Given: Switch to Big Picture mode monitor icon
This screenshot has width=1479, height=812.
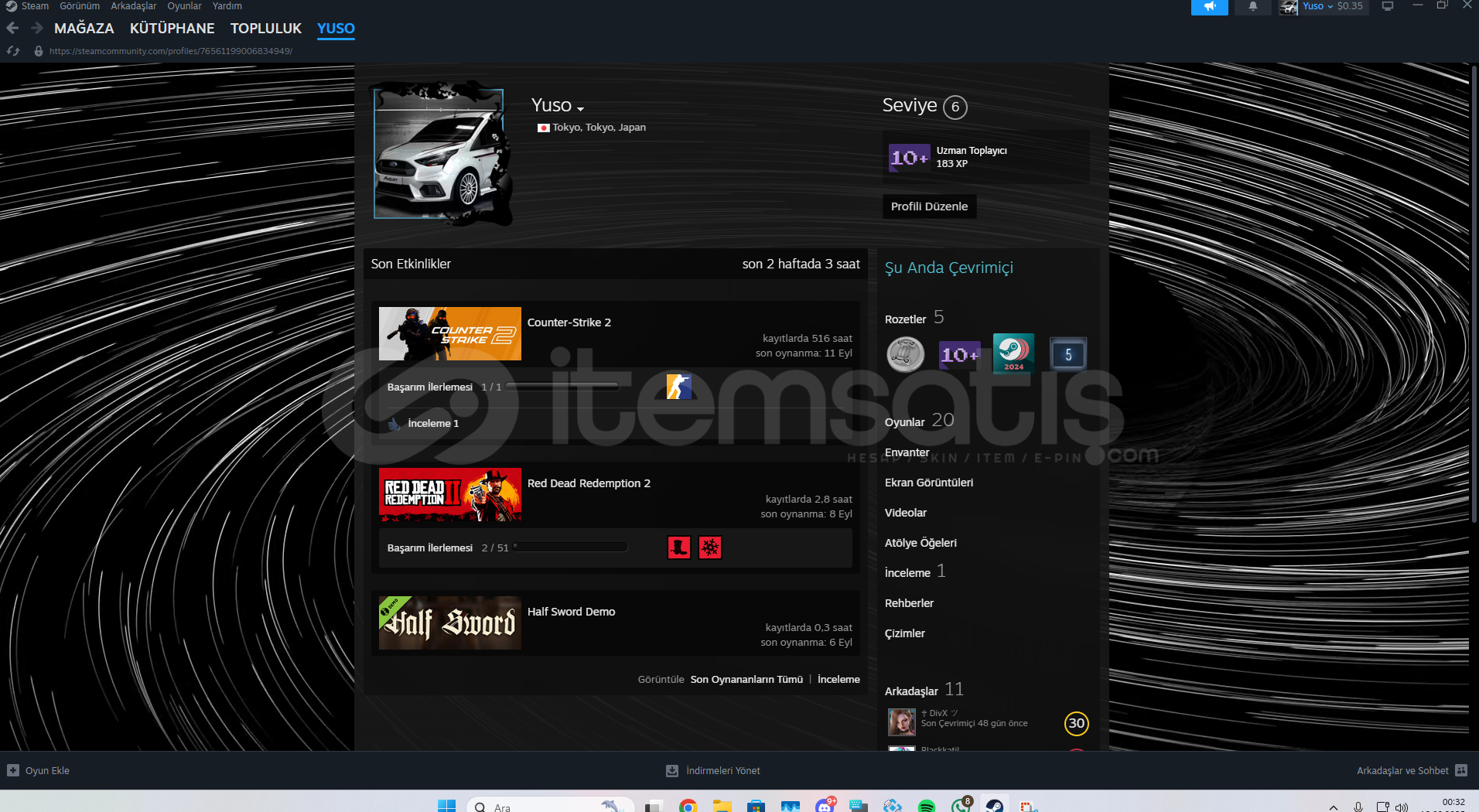Looking at the screenshot, I should tap(1388, 6).
